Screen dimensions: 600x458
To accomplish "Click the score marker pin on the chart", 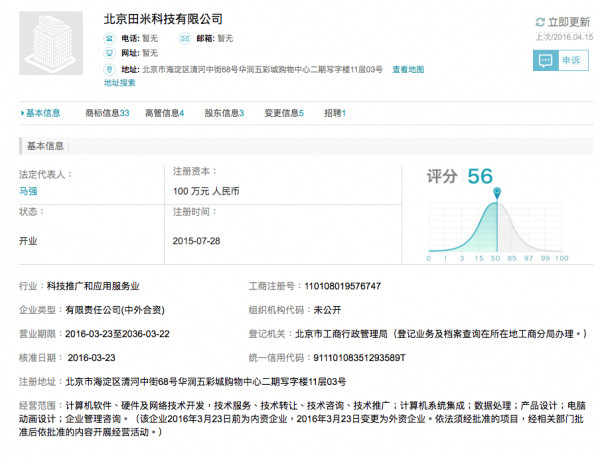I will point(497,191).
